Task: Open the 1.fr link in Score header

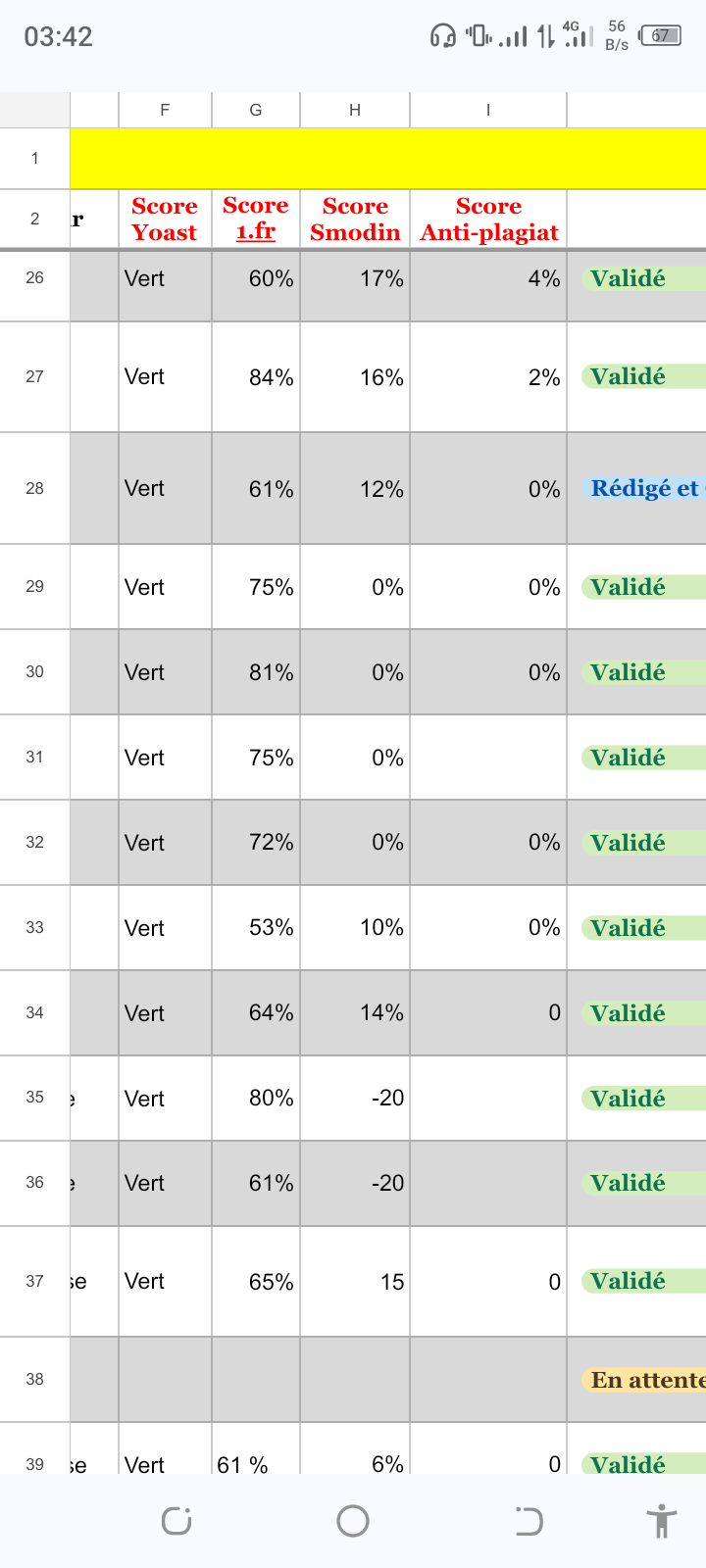Action: point(256,232)
